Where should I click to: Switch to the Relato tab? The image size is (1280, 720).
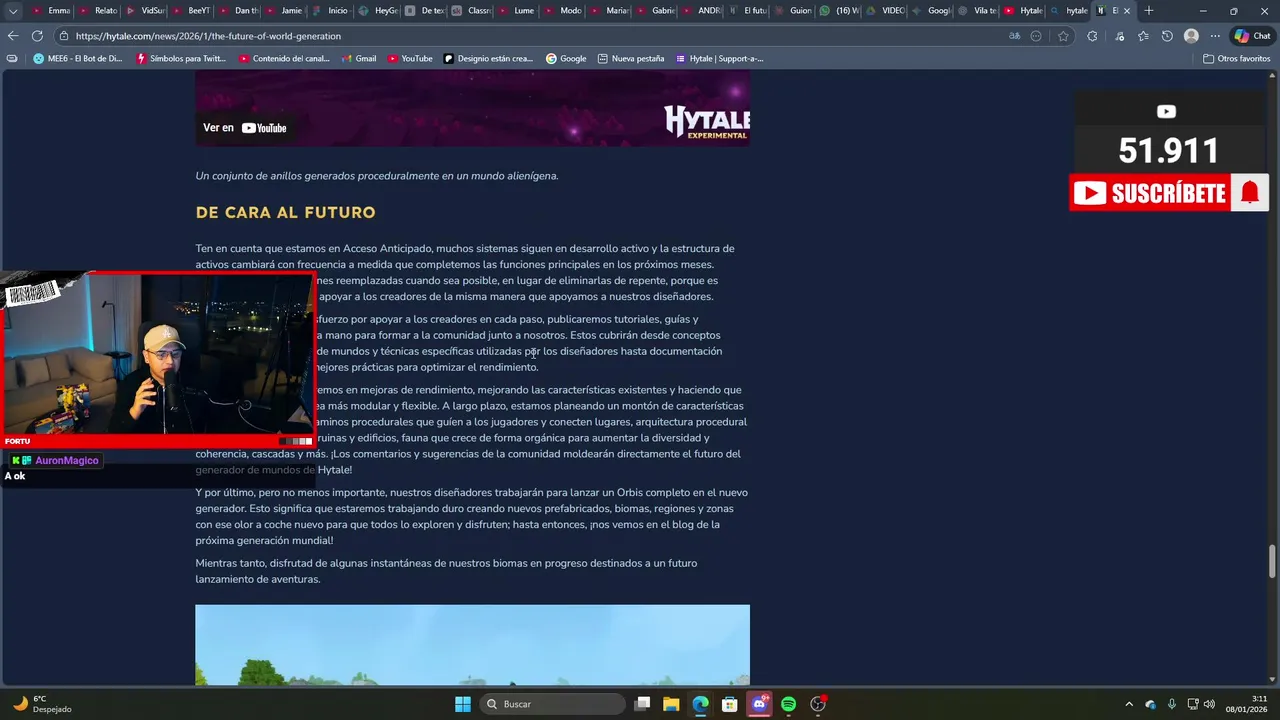98,11
